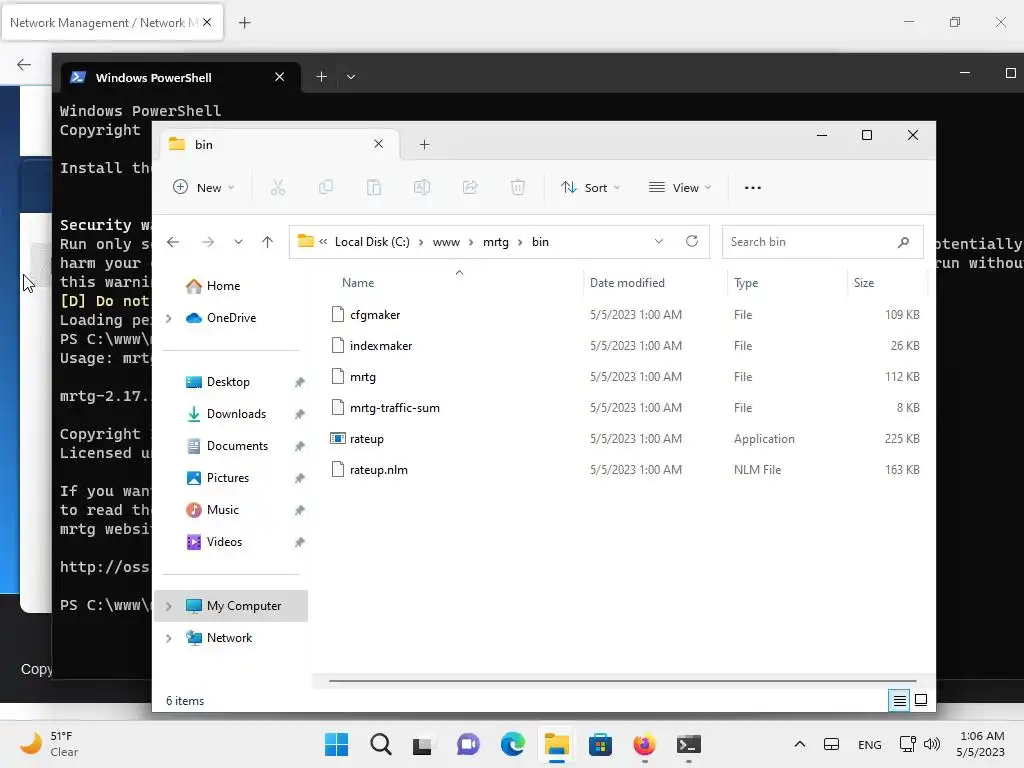This screenshot has width=1024, height=768.
Task: Open the New dropdown menu
Action: coord(203,187)
